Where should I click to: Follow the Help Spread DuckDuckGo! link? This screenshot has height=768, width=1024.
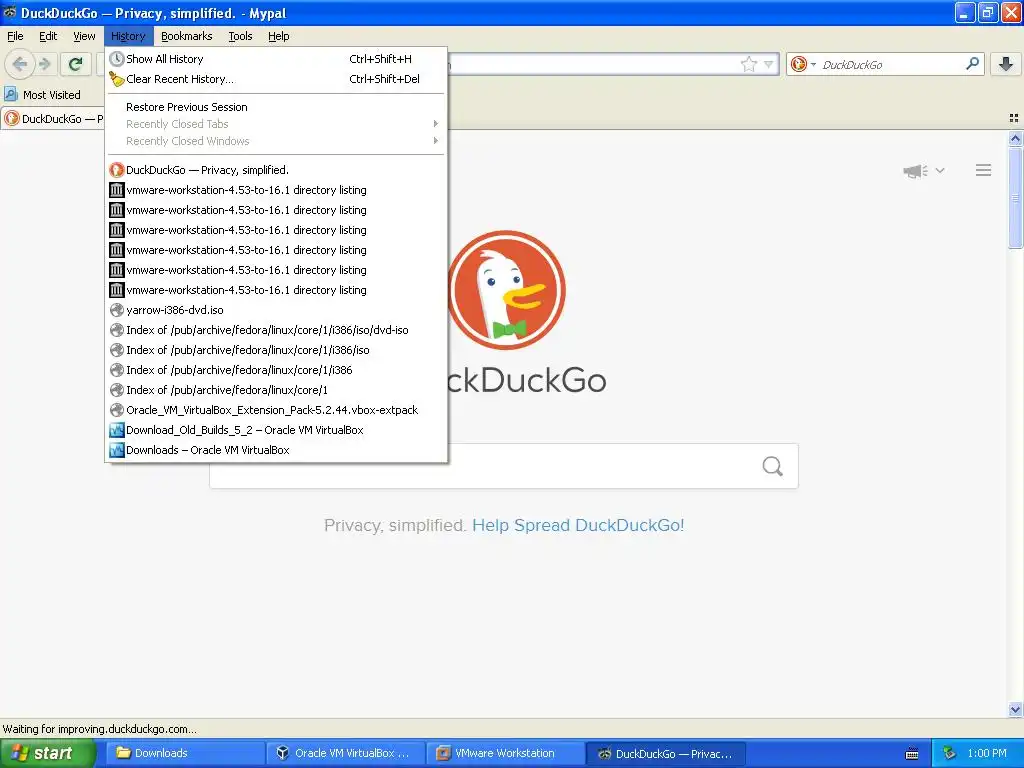pos(578,525)
